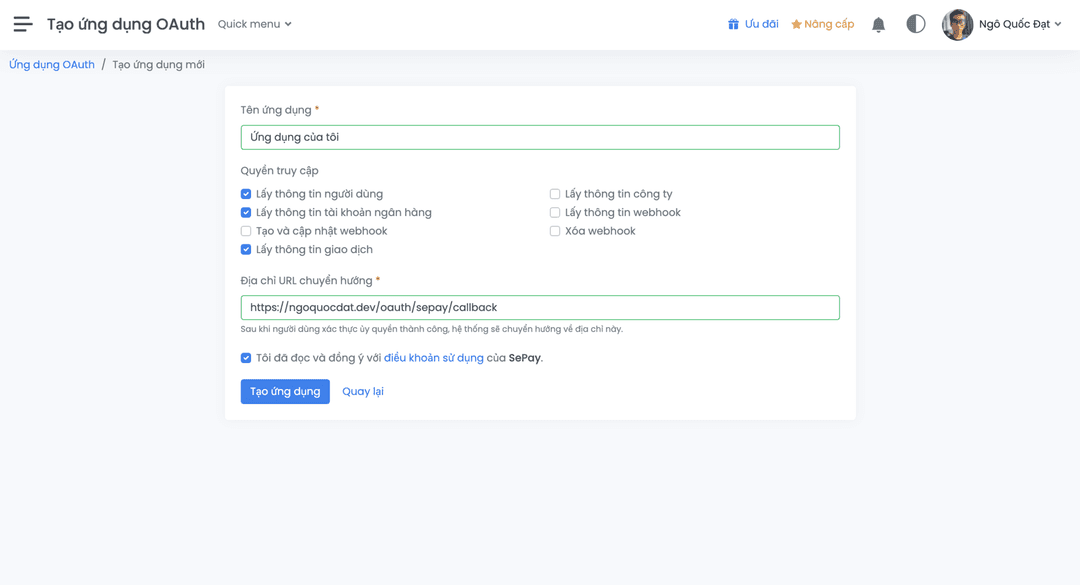Open the hamburger sidebar menu
The width and height of the screenshot is (1080, 585).
tap(23, 24)
